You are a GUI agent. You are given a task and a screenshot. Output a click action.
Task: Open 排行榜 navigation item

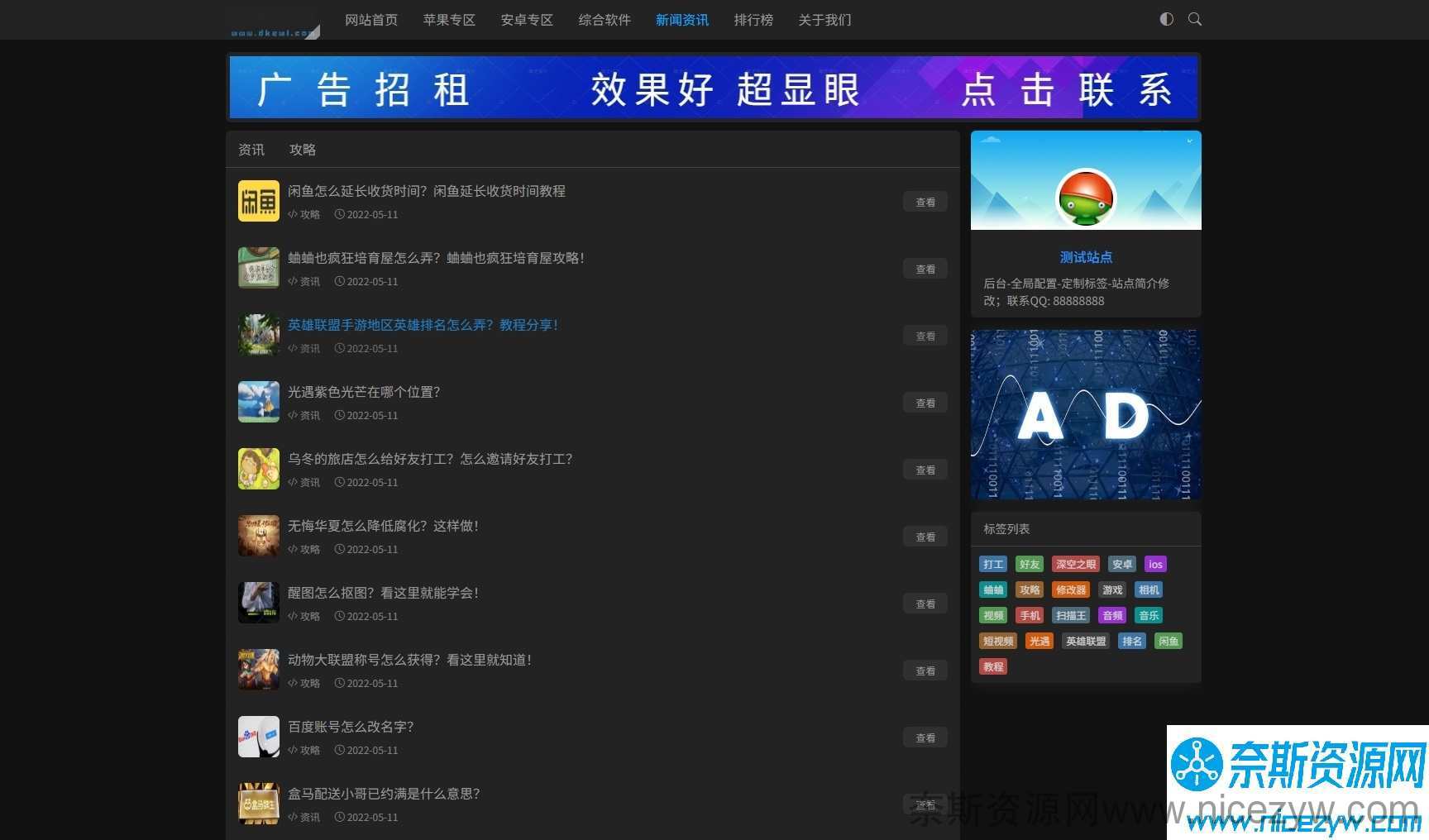[753, 20]
